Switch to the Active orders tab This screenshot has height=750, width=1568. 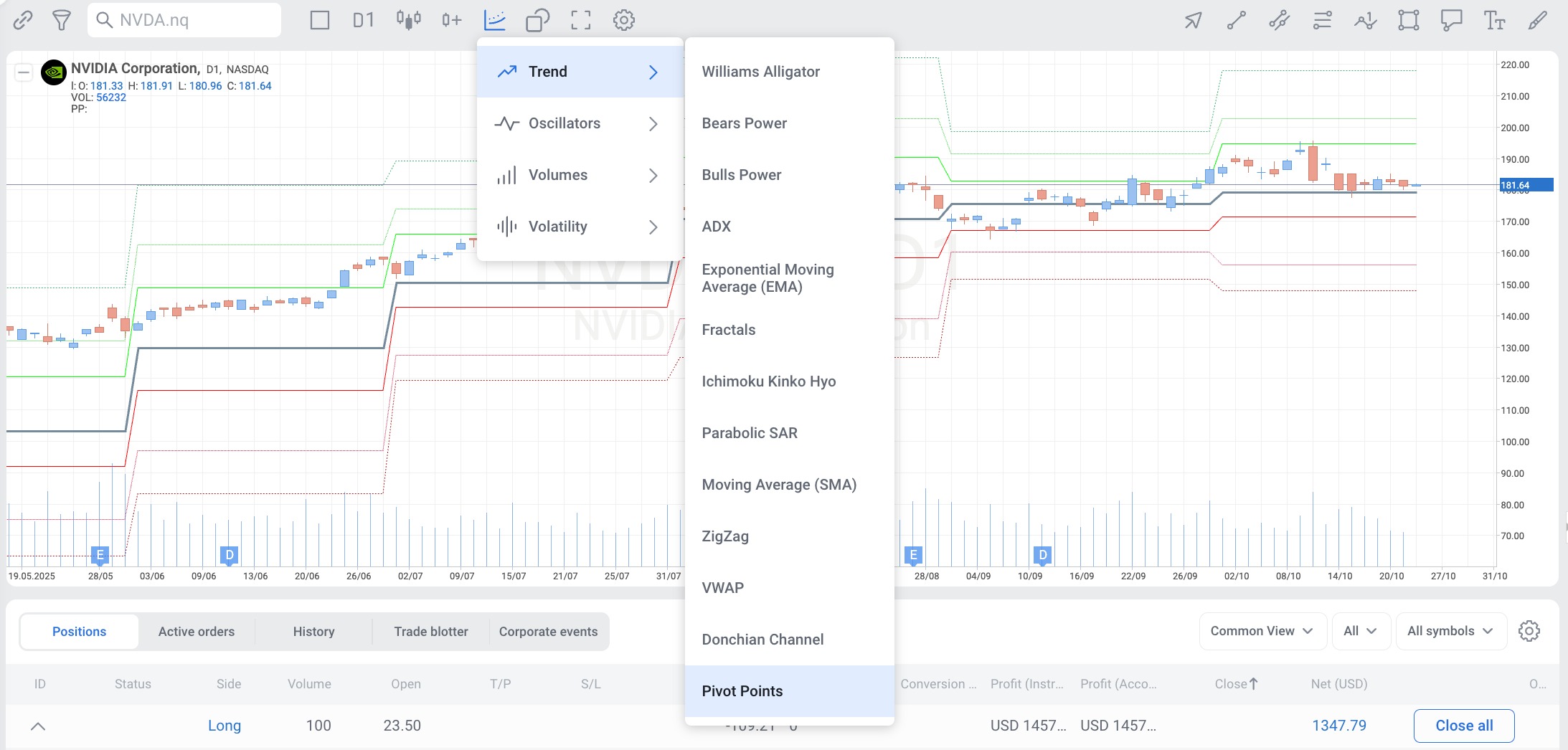(197, 632)
